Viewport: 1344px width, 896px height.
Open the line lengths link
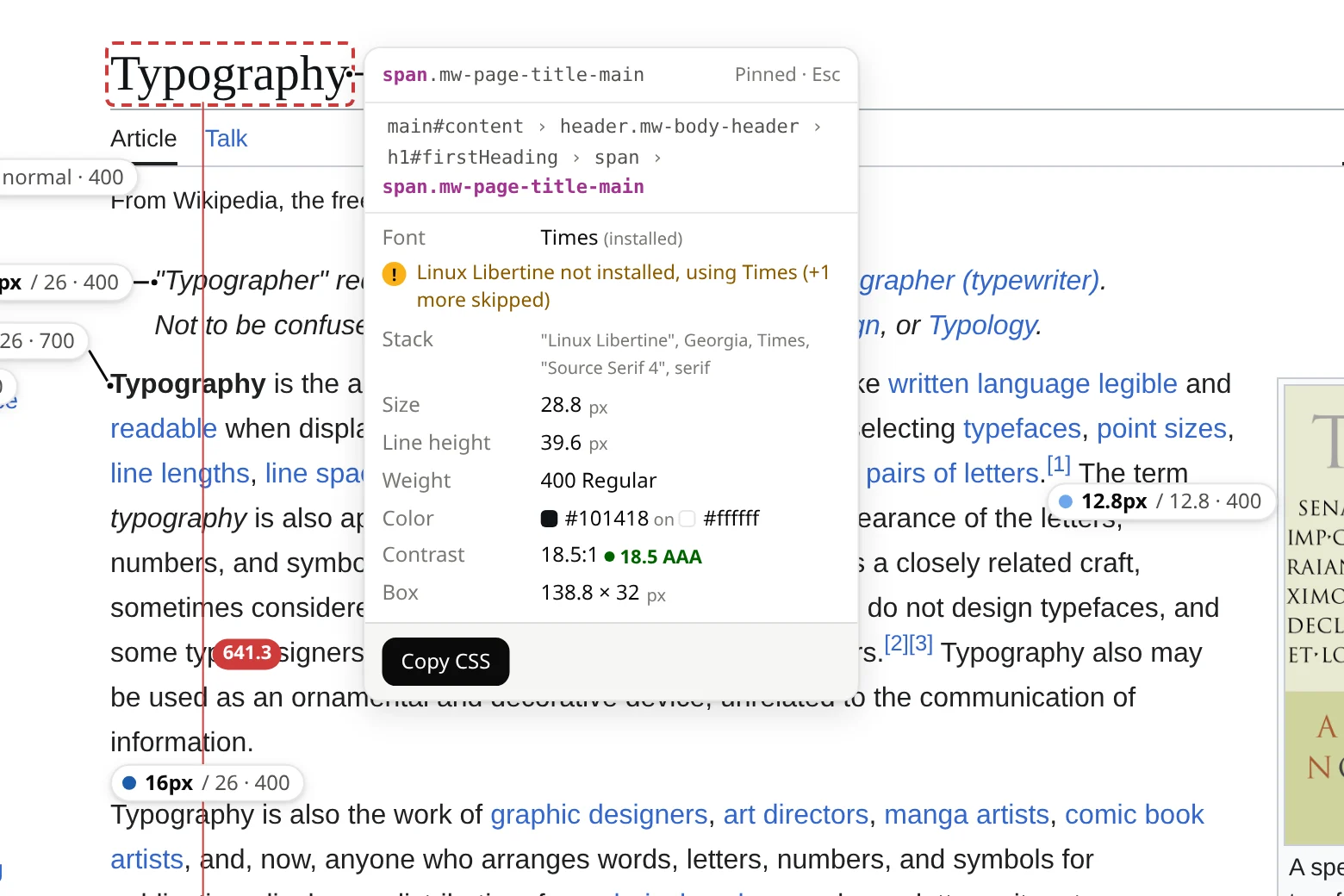point(180,473)
